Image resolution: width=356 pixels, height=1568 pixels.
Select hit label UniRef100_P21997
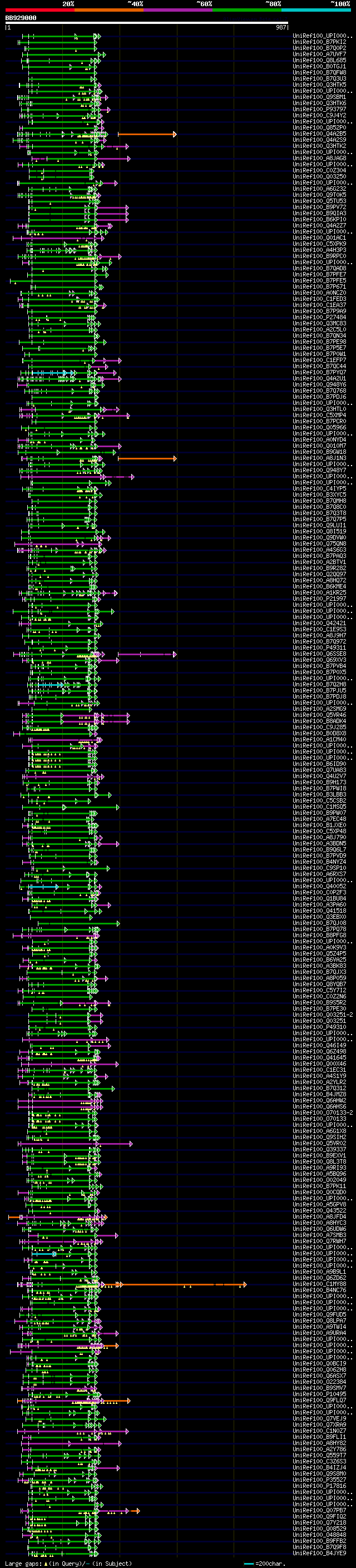coord(319,599)
